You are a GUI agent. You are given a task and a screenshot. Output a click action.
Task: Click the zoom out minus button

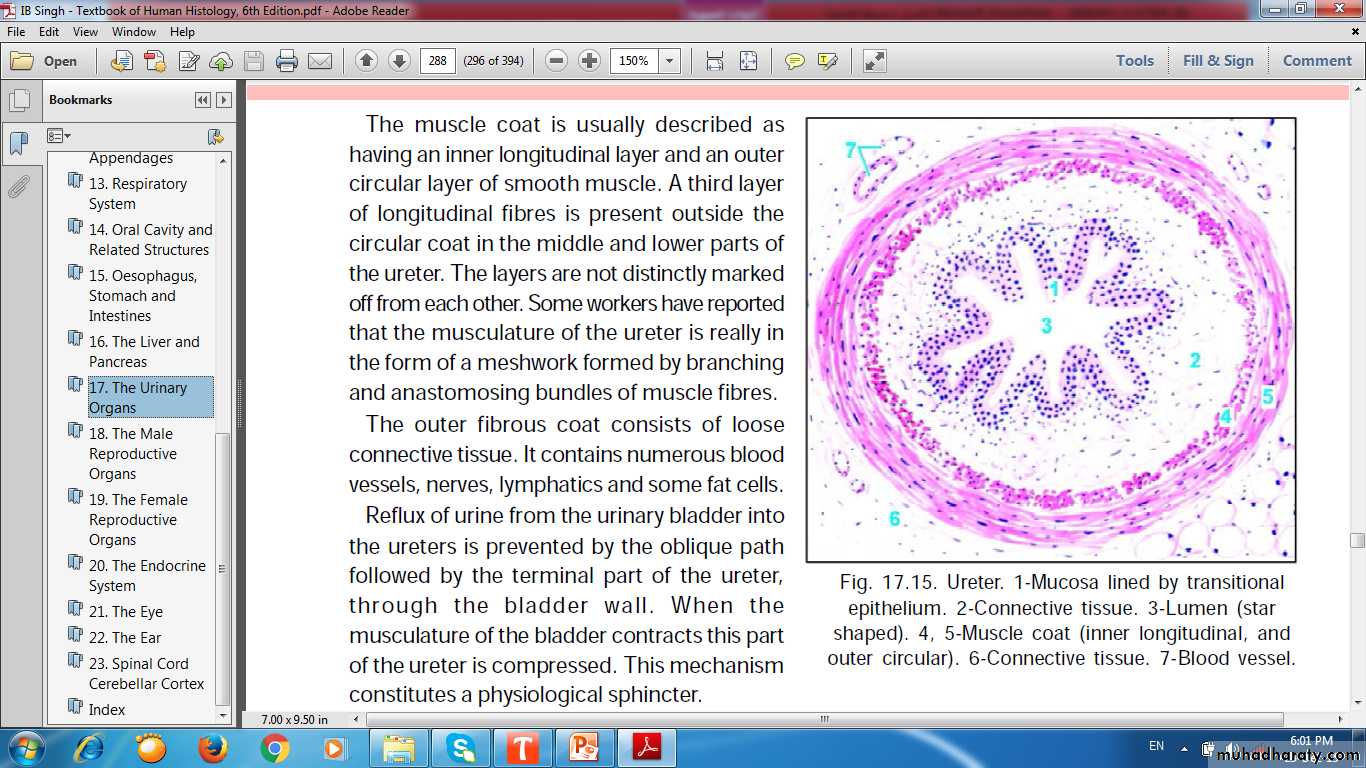[x=557, y=61]
